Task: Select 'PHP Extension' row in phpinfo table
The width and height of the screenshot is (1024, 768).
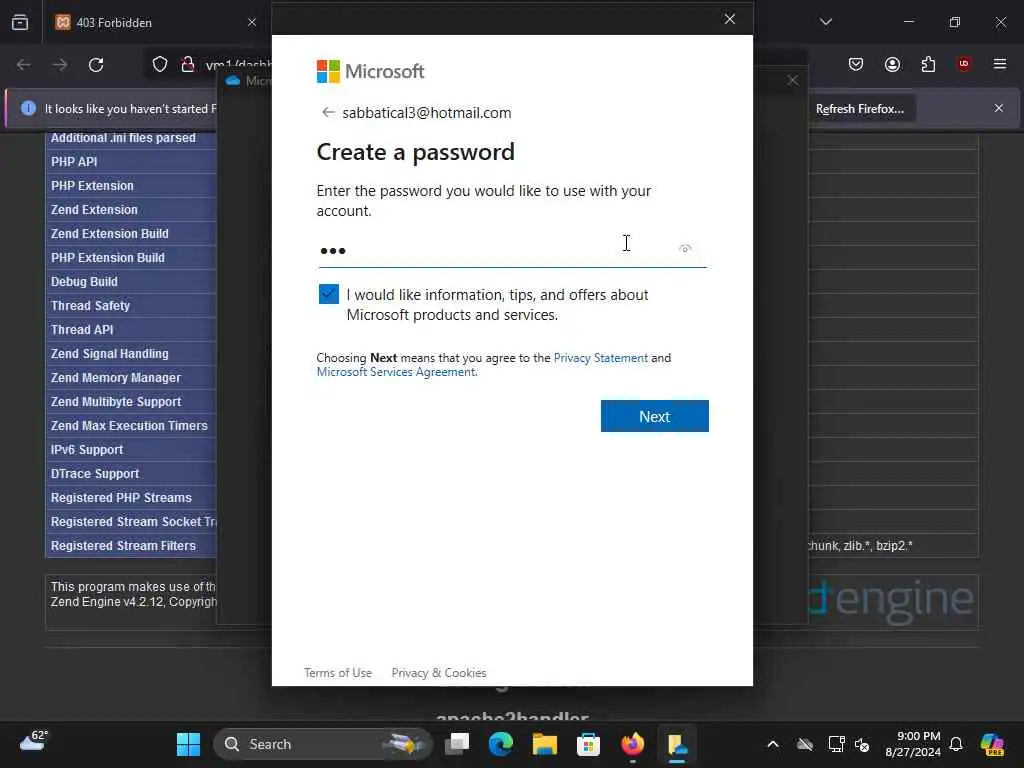Action: 92,185
